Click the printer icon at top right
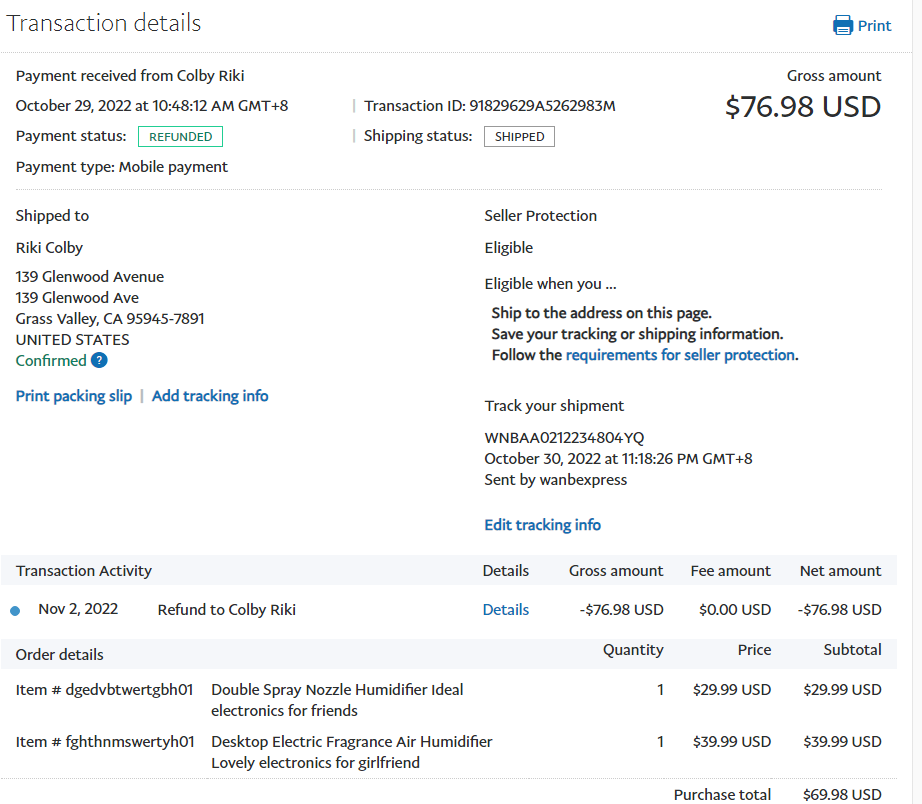922x804 pixels. [x=843, y=26]
